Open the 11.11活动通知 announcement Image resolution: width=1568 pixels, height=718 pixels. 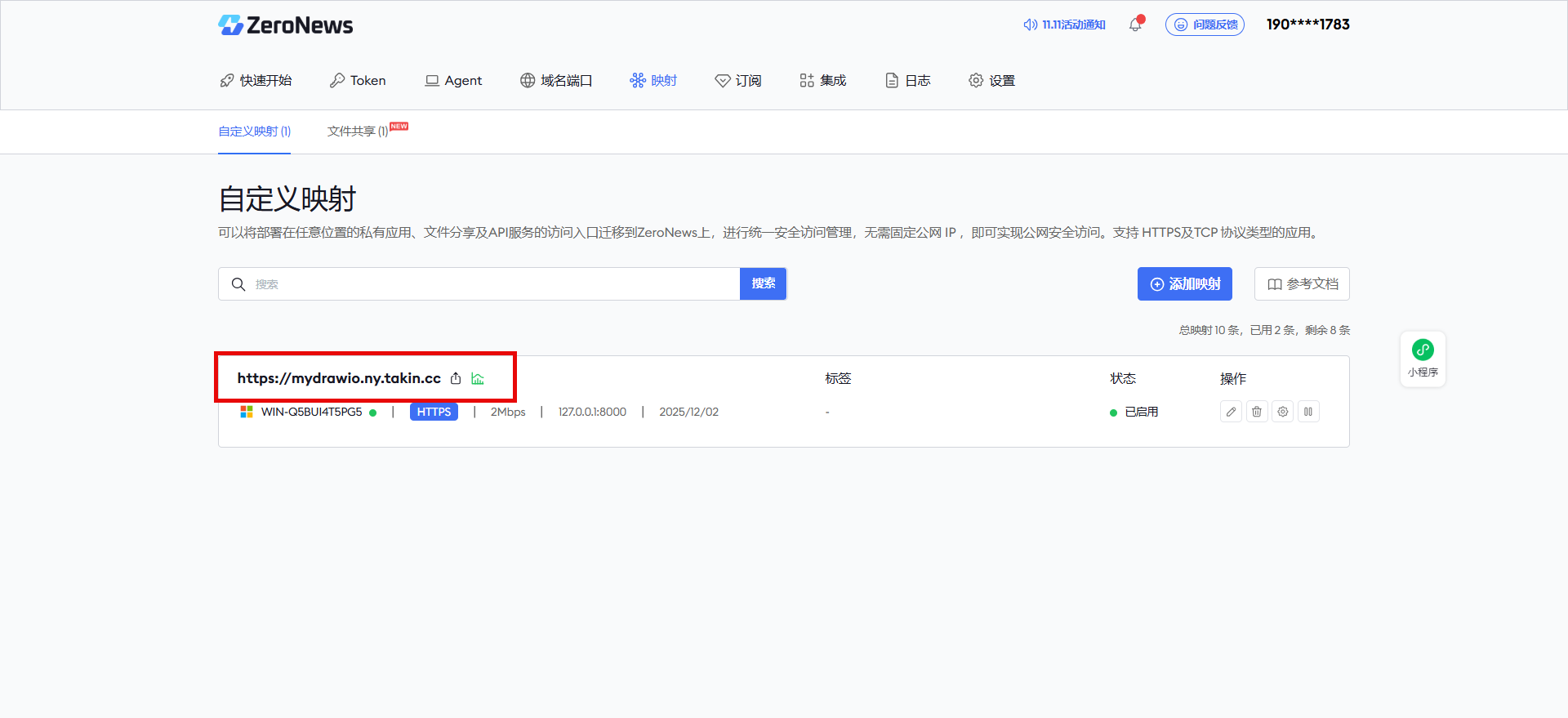point(1064,25)
